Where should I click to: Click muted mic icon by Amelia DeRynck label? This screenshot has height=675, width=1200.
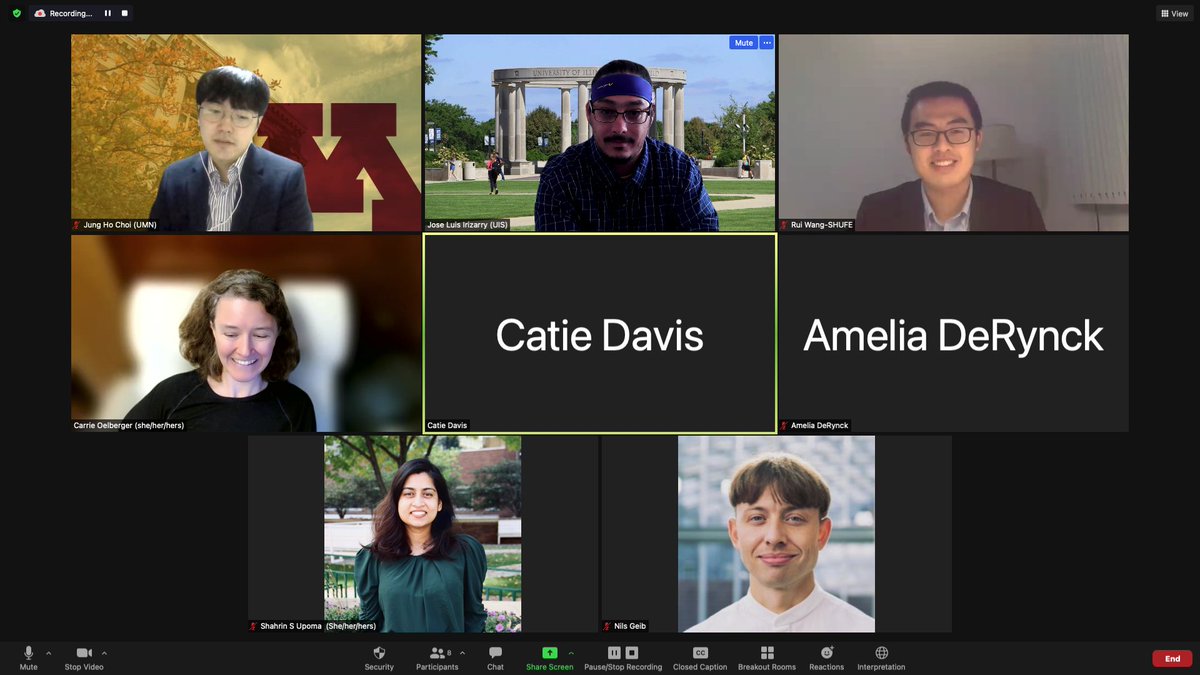(785, 426)
